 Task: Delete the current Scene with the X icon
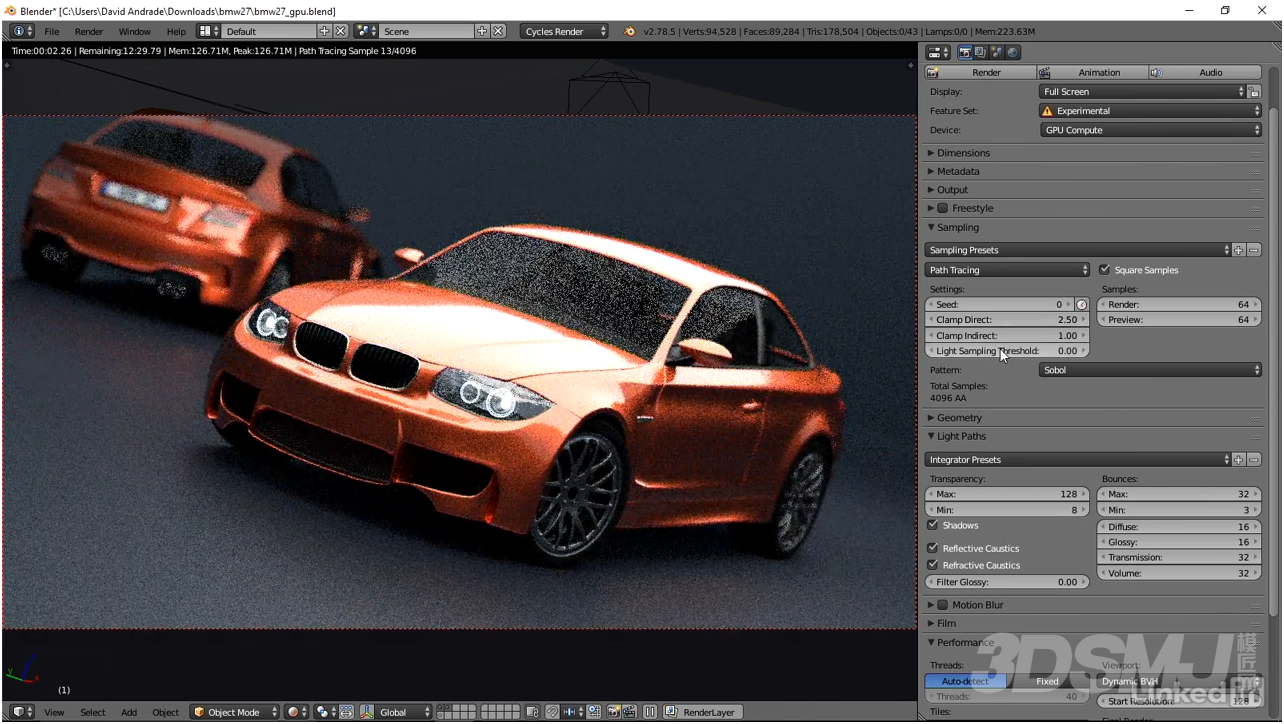(x=498, y=31)
